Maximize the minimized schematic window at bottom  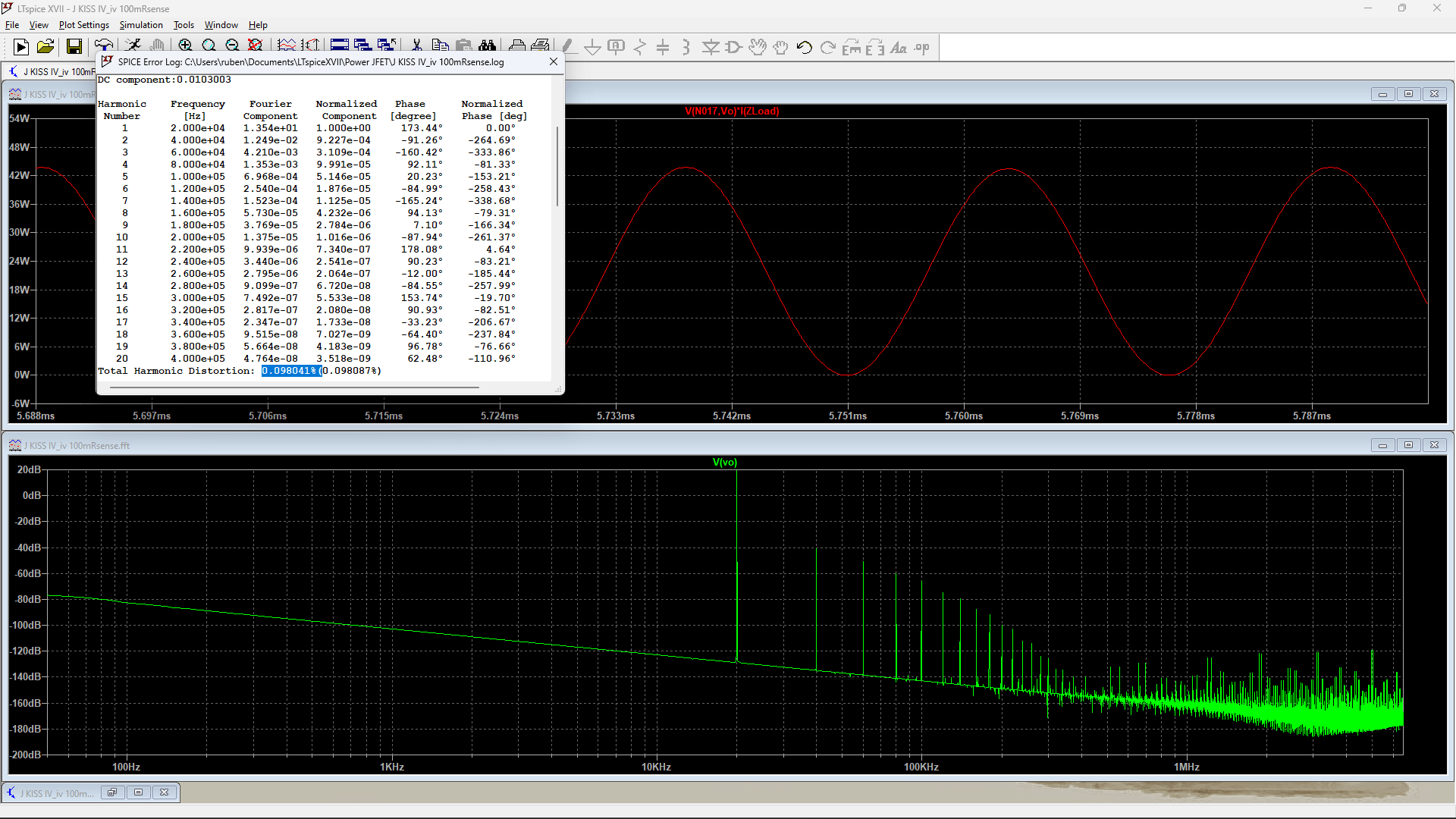tap(138, 792)
